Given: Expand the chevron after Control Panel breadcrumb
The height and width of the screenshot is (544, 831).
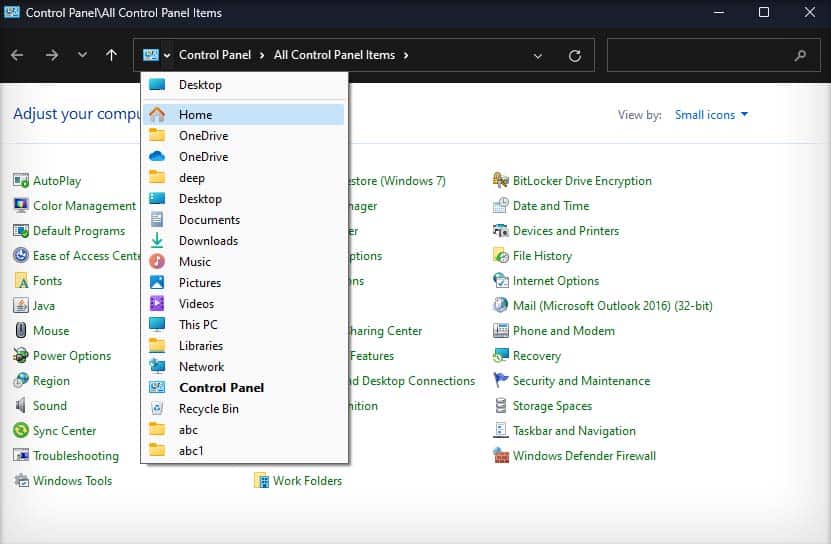Looking at the screenshot, I should point(262,55).
